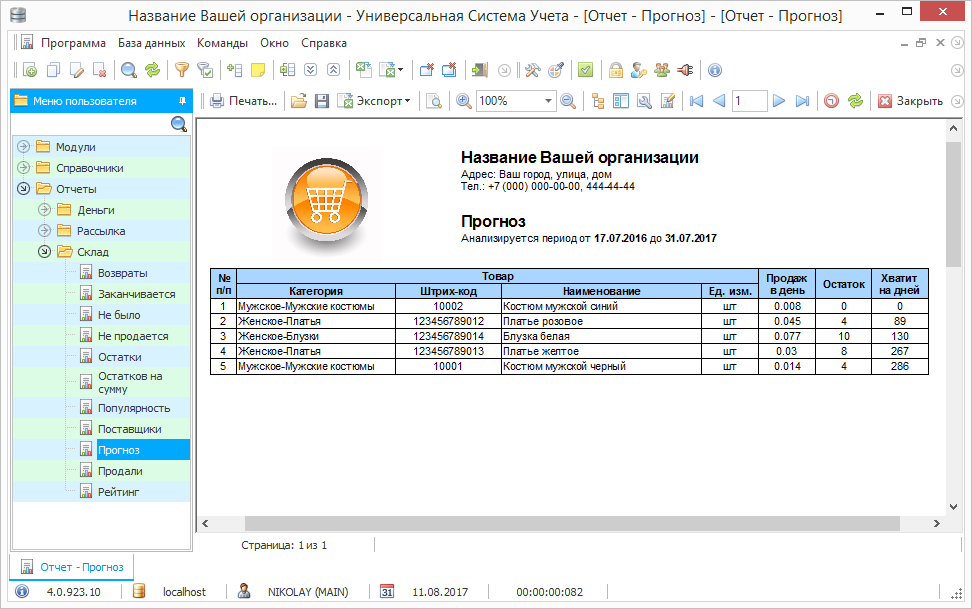The image size is (972, 609).
Task: Click the exit door icon in main toolbar
Action: click(479, 70)
